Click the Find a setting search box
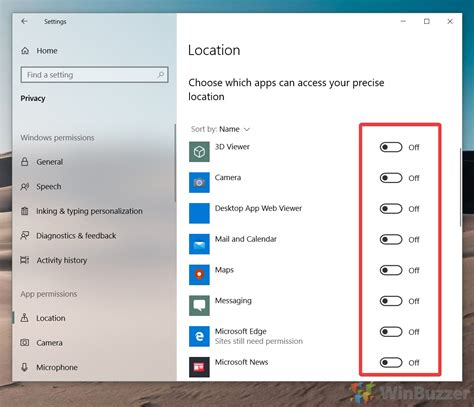Screen dimensions: 474x407 click(x=94, y=75)
